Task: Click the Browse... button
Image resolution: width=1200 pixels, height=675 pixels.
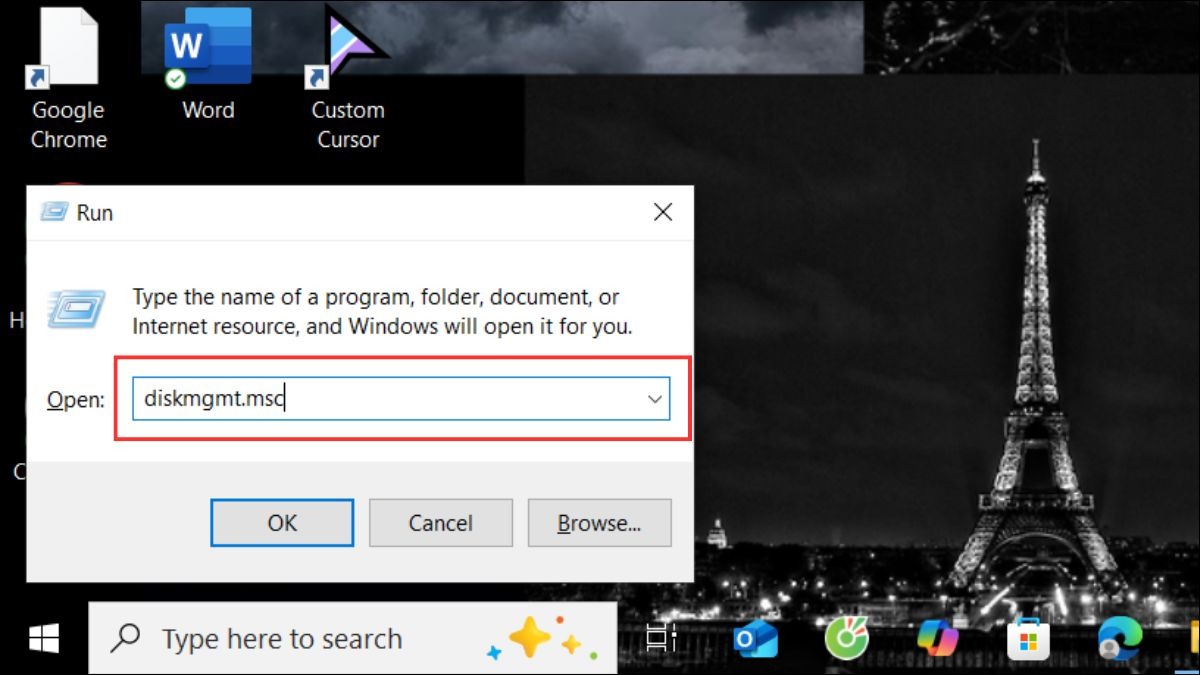Action: (599, 523)
